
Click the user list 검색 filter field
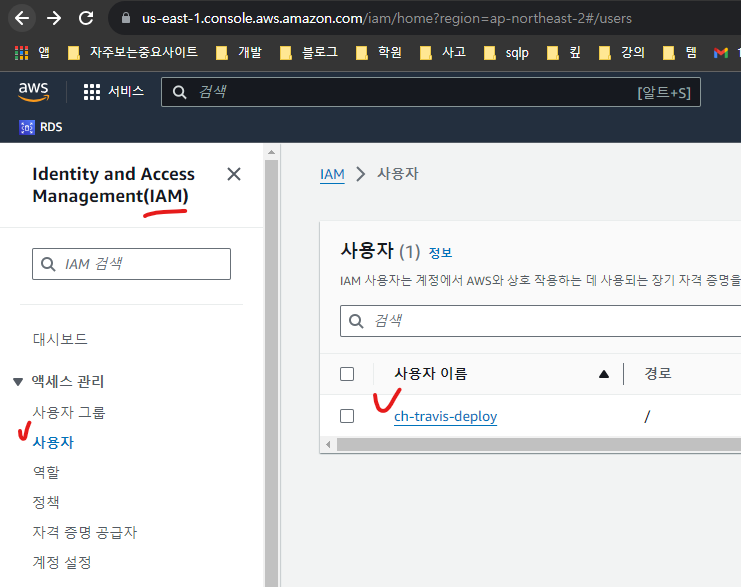point(540,321)
